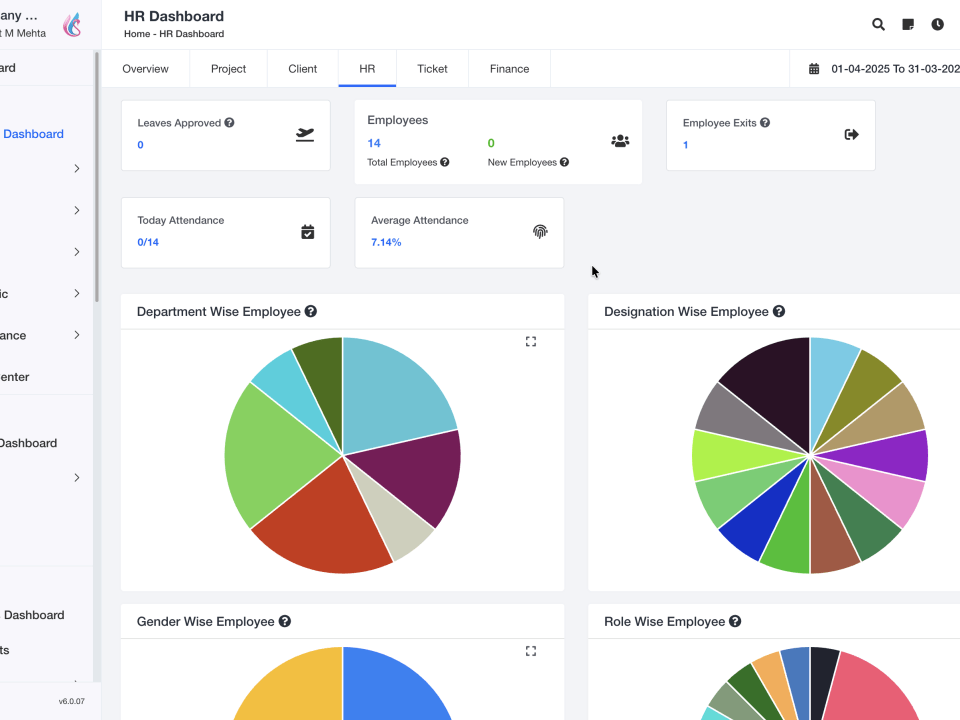Expand the third sidebar submenu chevron below Dashboard

[x=77, y=252]
